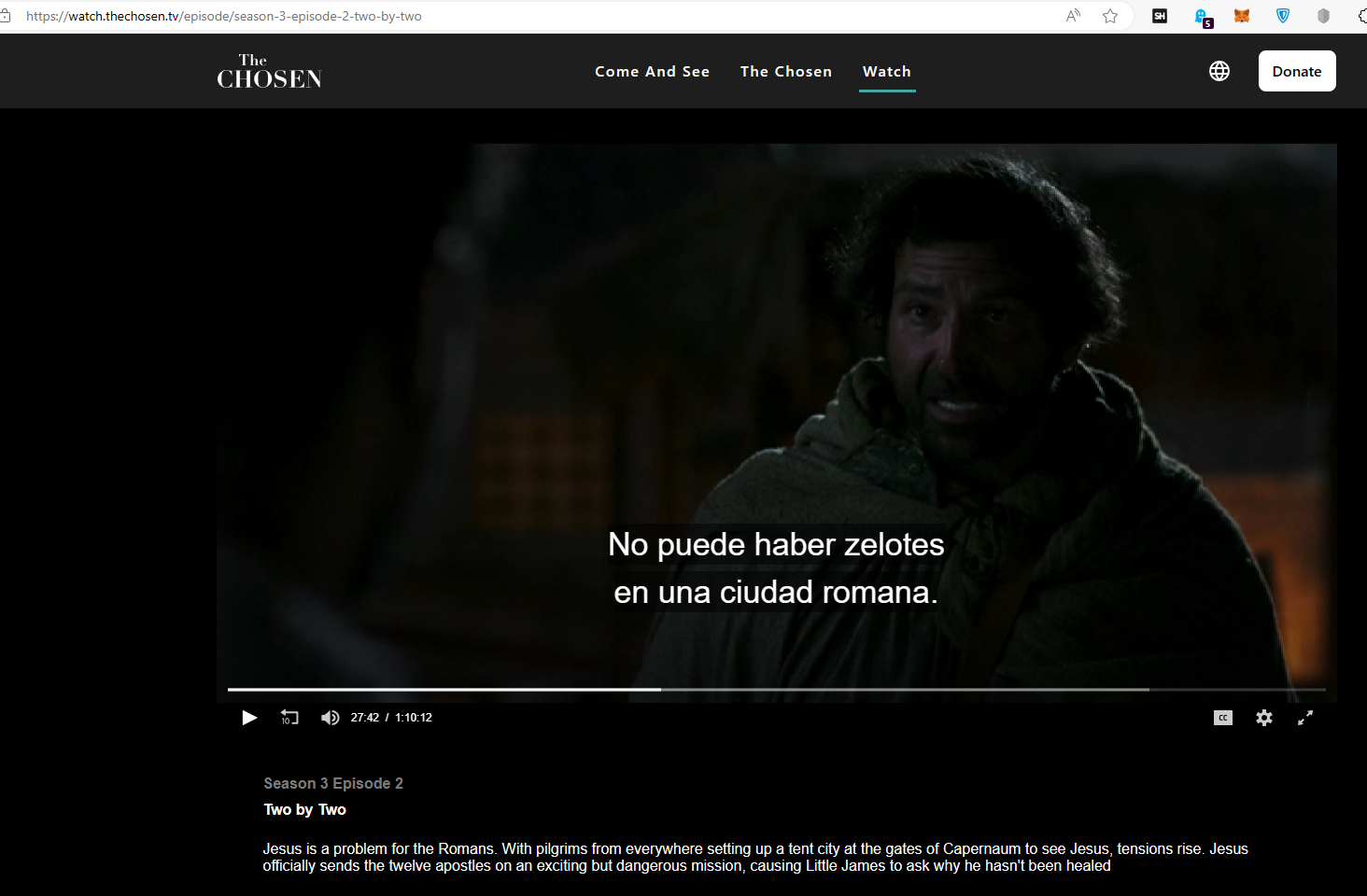Seek along the video progress bar
Viewport: 1367px width, 896px height.
coord(777,690)
